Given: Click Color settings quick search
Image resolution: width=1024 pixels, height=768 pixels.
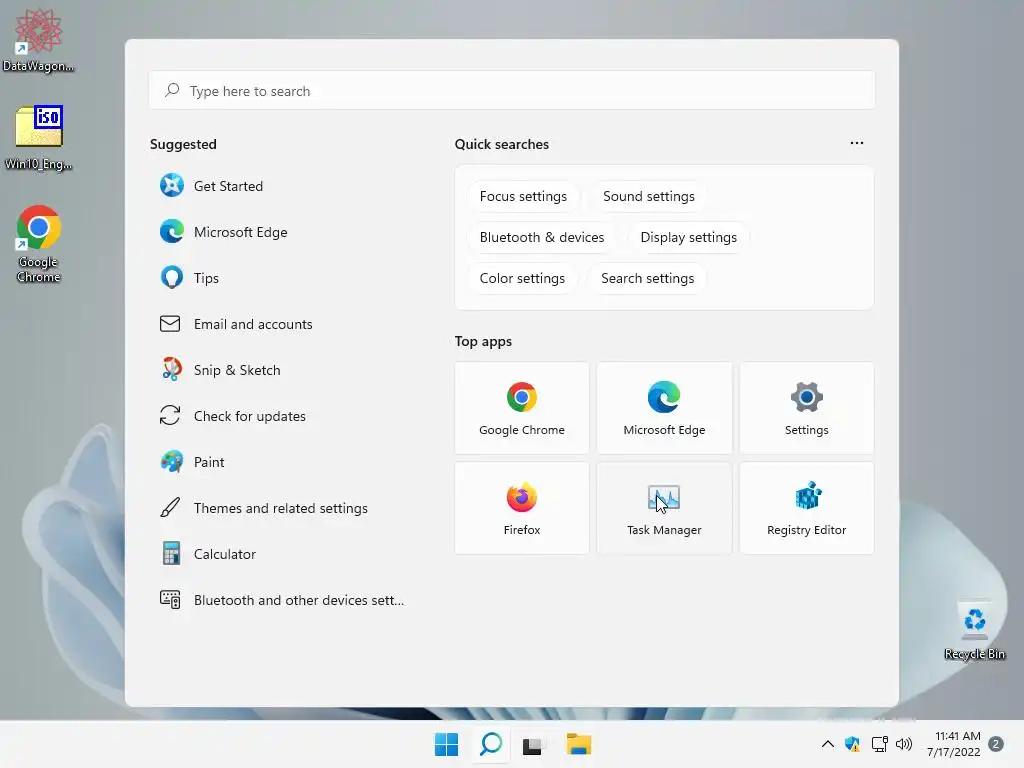Looking at the screenshot, I should [x=522, y=279].
